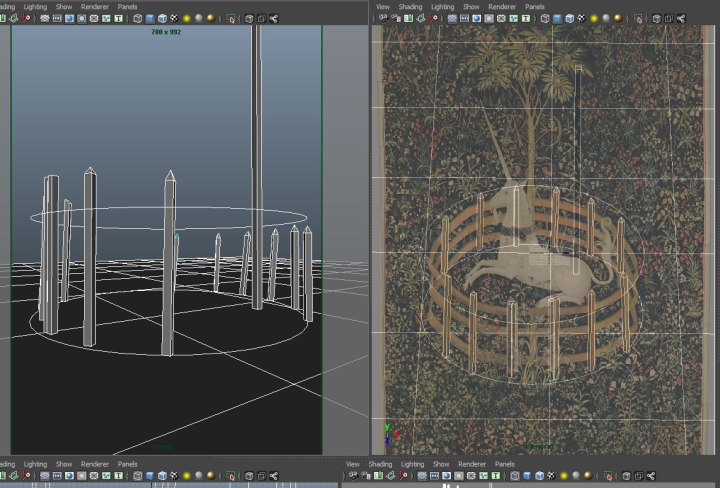This screenshot has width=720, height=488.
Task: Toggle X-Ray Joints in the top-left panel
Action: point(274,18)
